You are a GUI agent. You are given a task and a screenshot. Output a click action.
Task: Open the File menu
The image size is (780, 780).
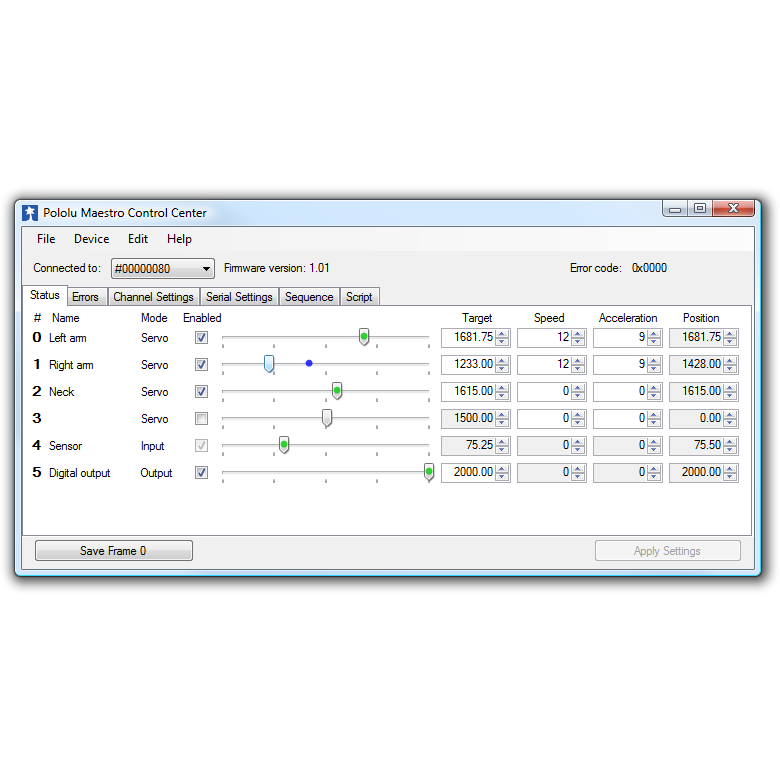coord(46,239)
